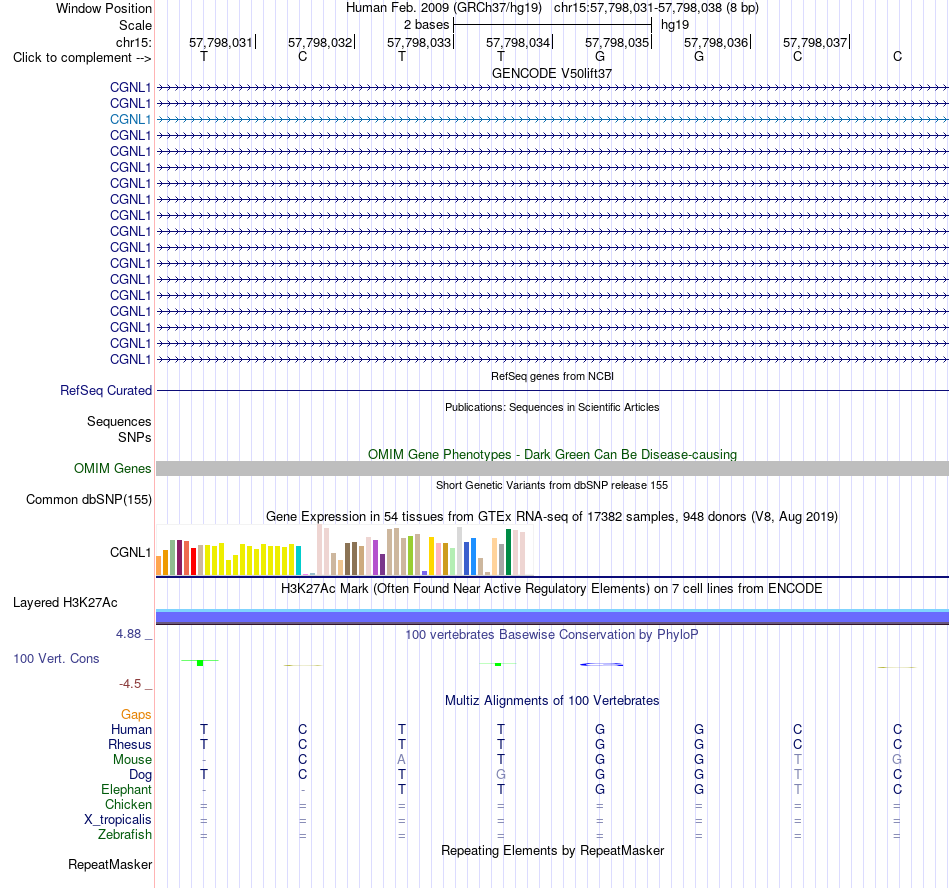
Task: Select the Chicken species label
Action: point(128,804)
